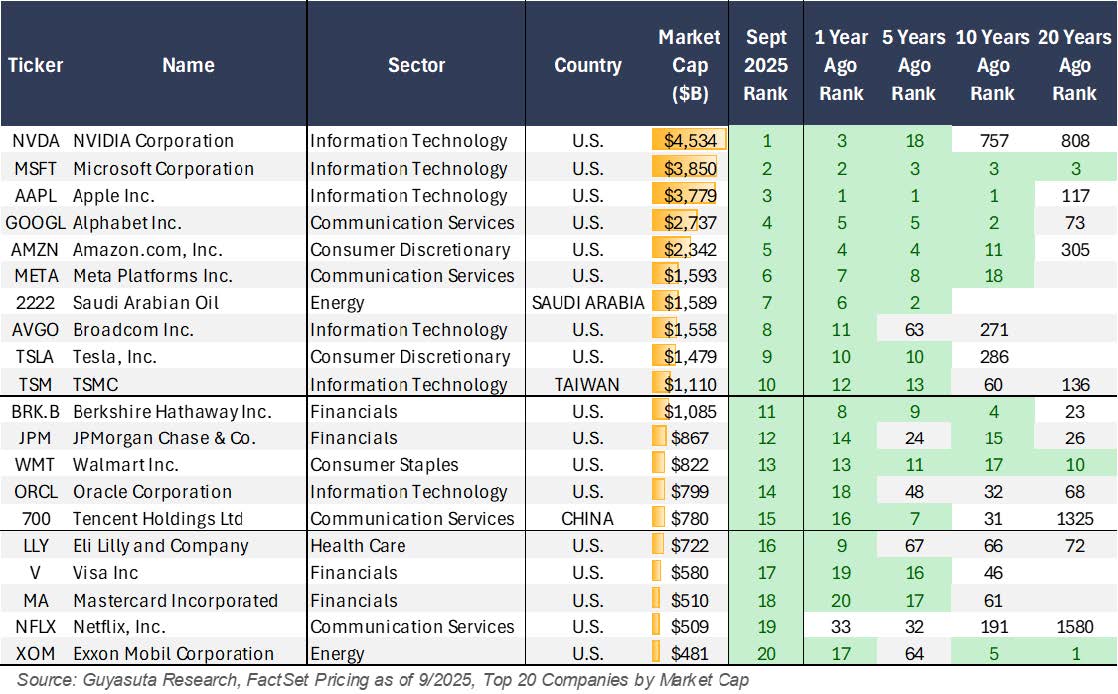Click the Sept 2025 Rank header
This screenshot has height=694, width=1118.
(x=766, y=65)
